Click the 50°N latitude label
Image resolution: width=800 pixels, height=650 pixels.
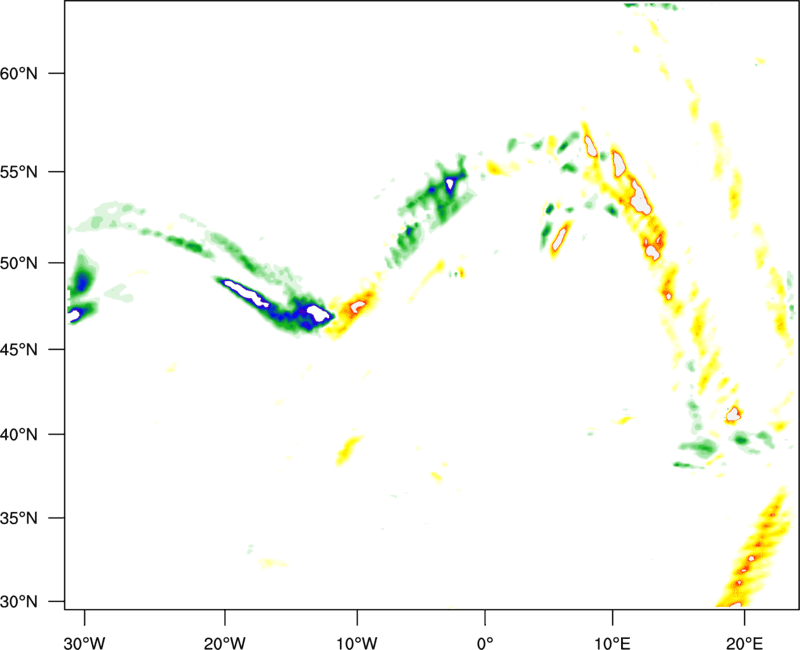click(19, 263)
